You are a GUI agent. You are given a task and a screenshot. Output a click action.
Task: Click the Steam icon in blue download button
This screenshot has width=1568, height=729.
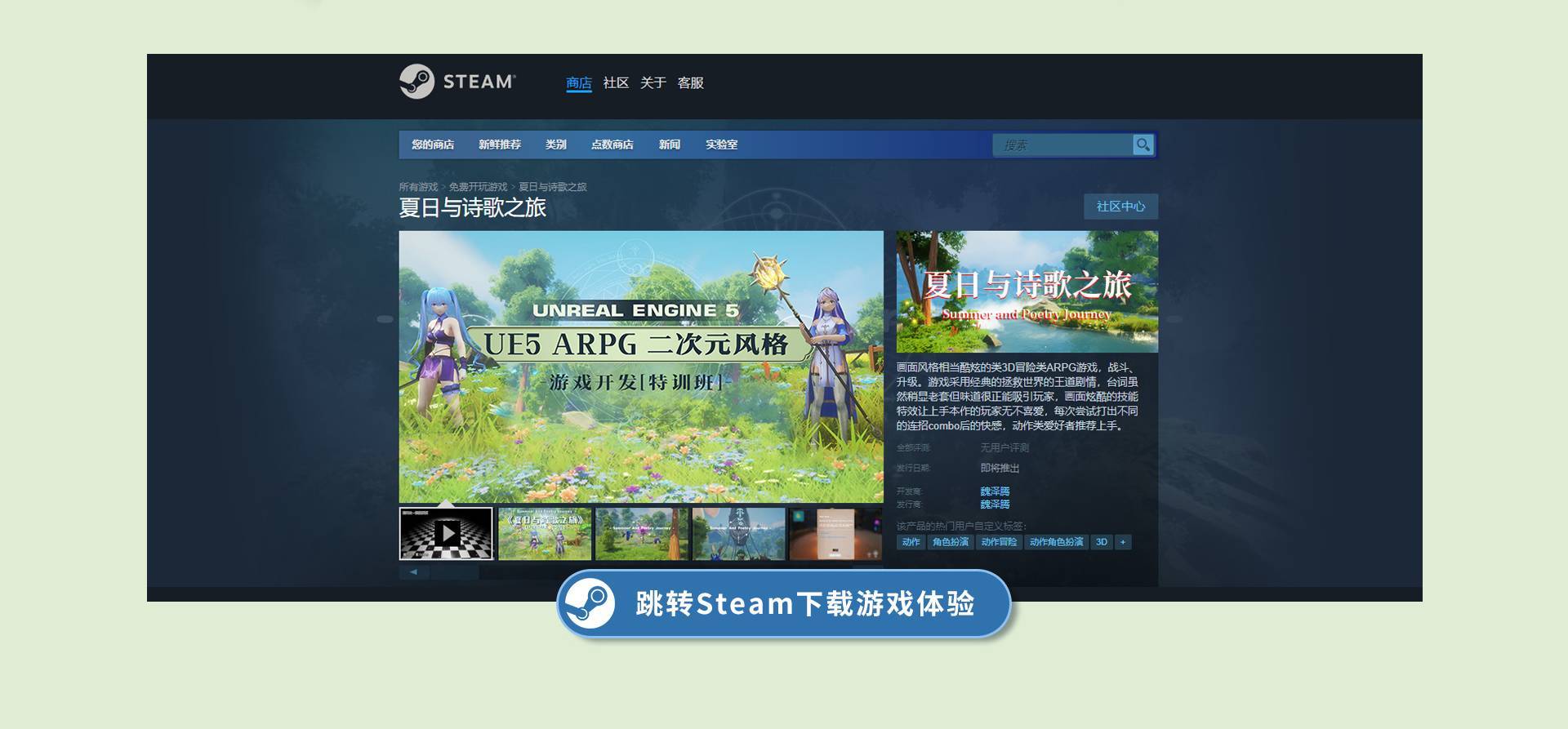590,603
